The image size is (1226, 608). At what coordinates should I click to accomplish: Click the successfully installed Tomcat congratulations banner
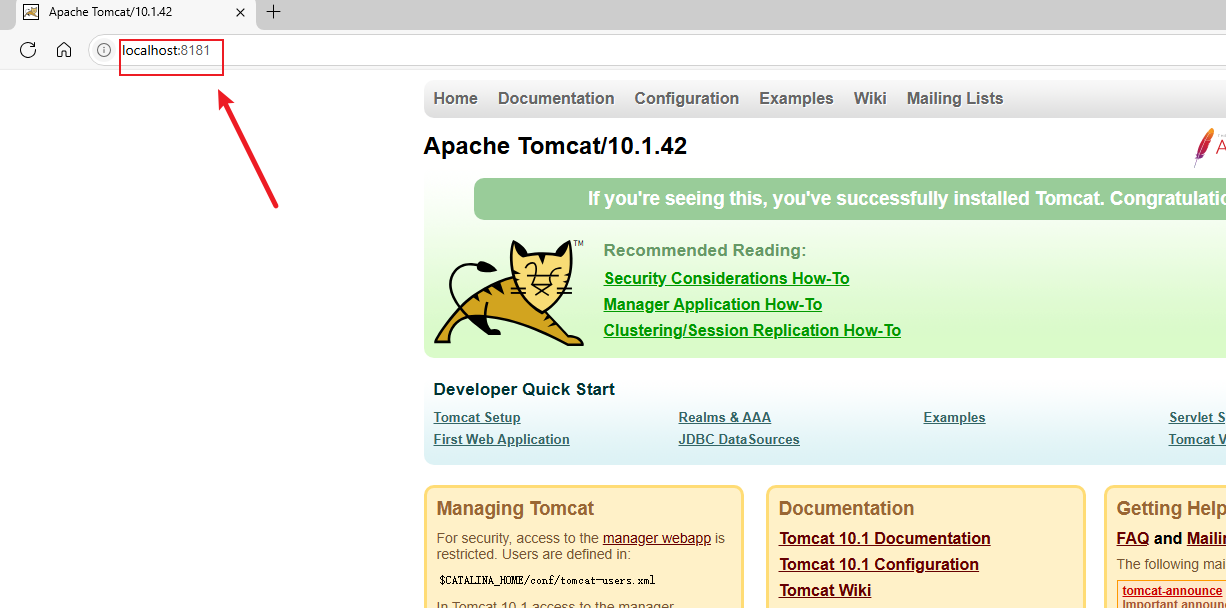coord(850,198)
